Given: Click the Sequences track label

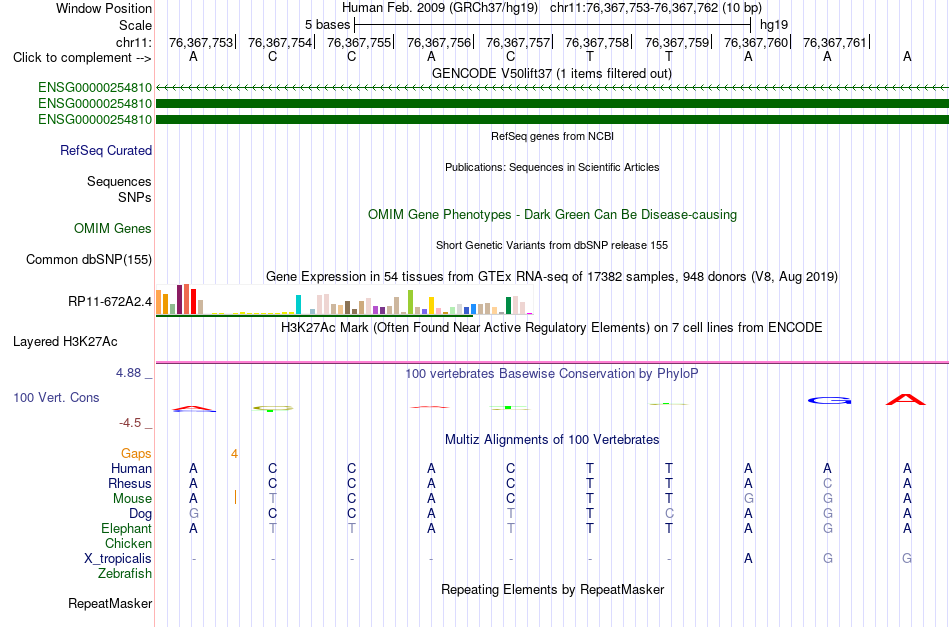Looking at the screenshot, I should 119,181.
